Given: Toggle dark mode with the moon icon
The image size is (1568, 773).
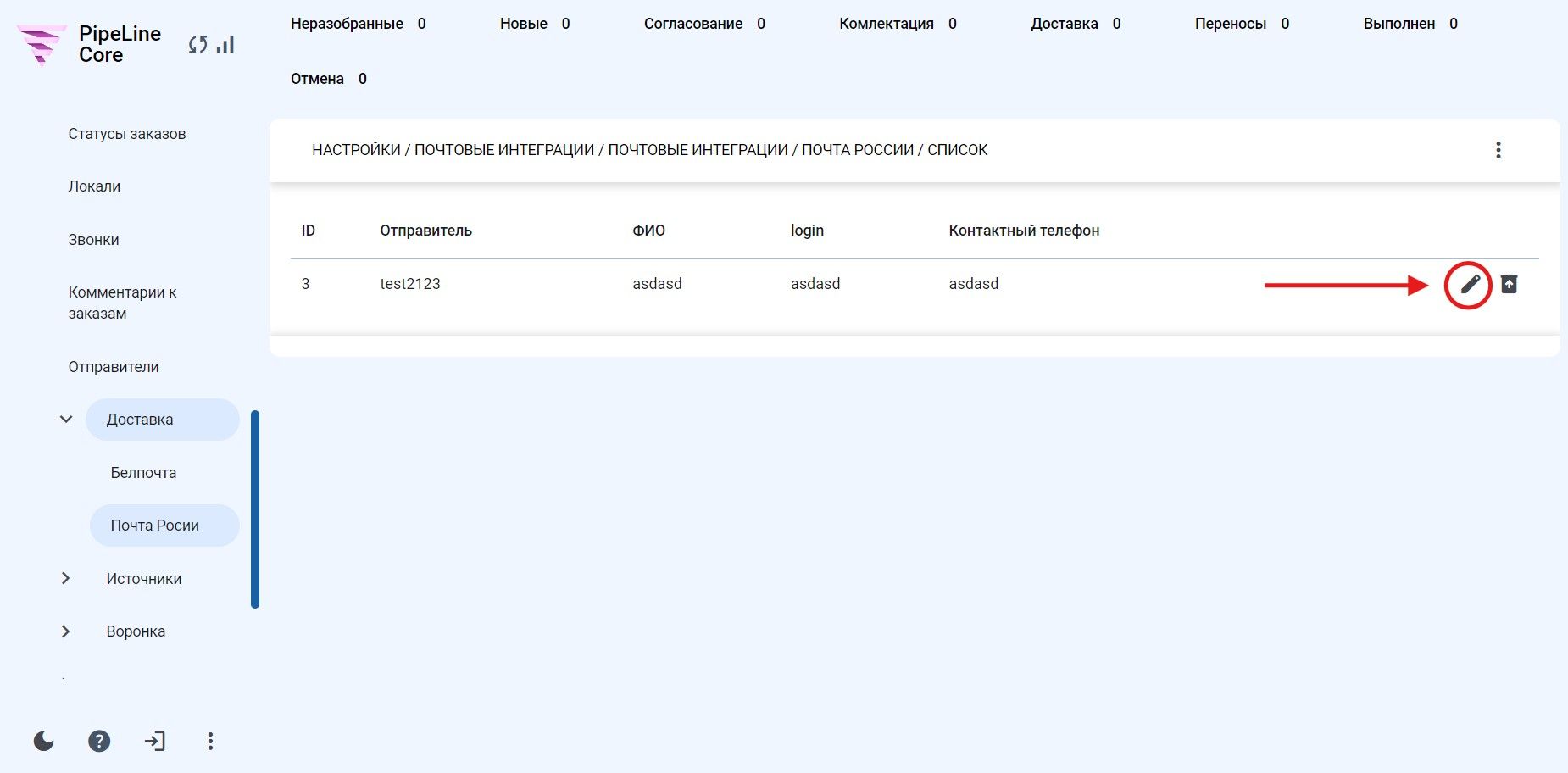Looking at the screenshot, I should click(x=44, y=742).
